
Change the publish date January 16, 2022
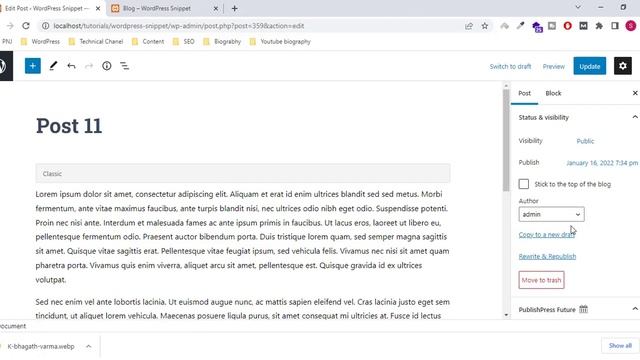[602, 163]
